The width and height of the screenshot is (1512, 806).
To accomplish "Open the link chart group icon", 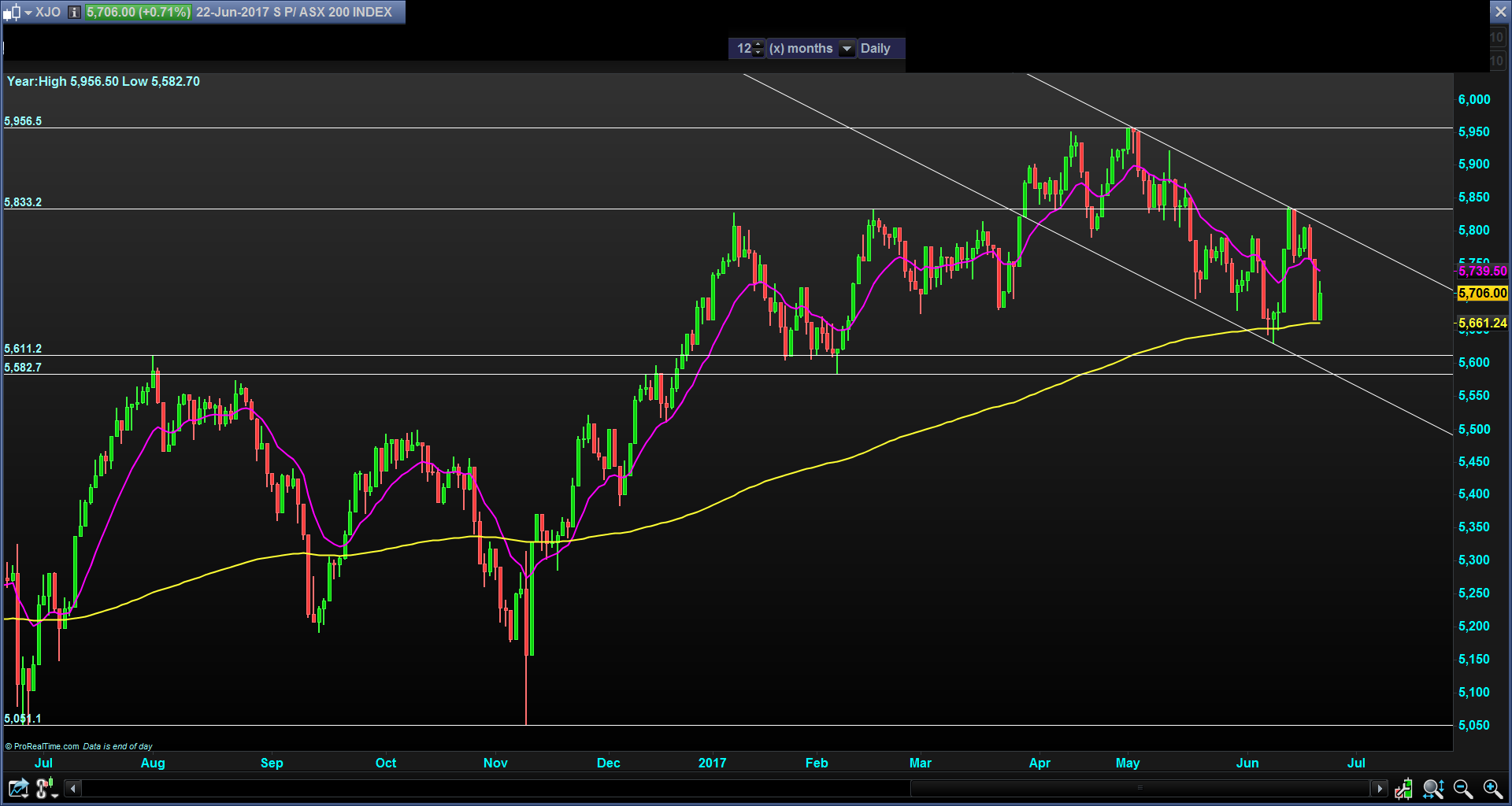I will pos(47,788).
